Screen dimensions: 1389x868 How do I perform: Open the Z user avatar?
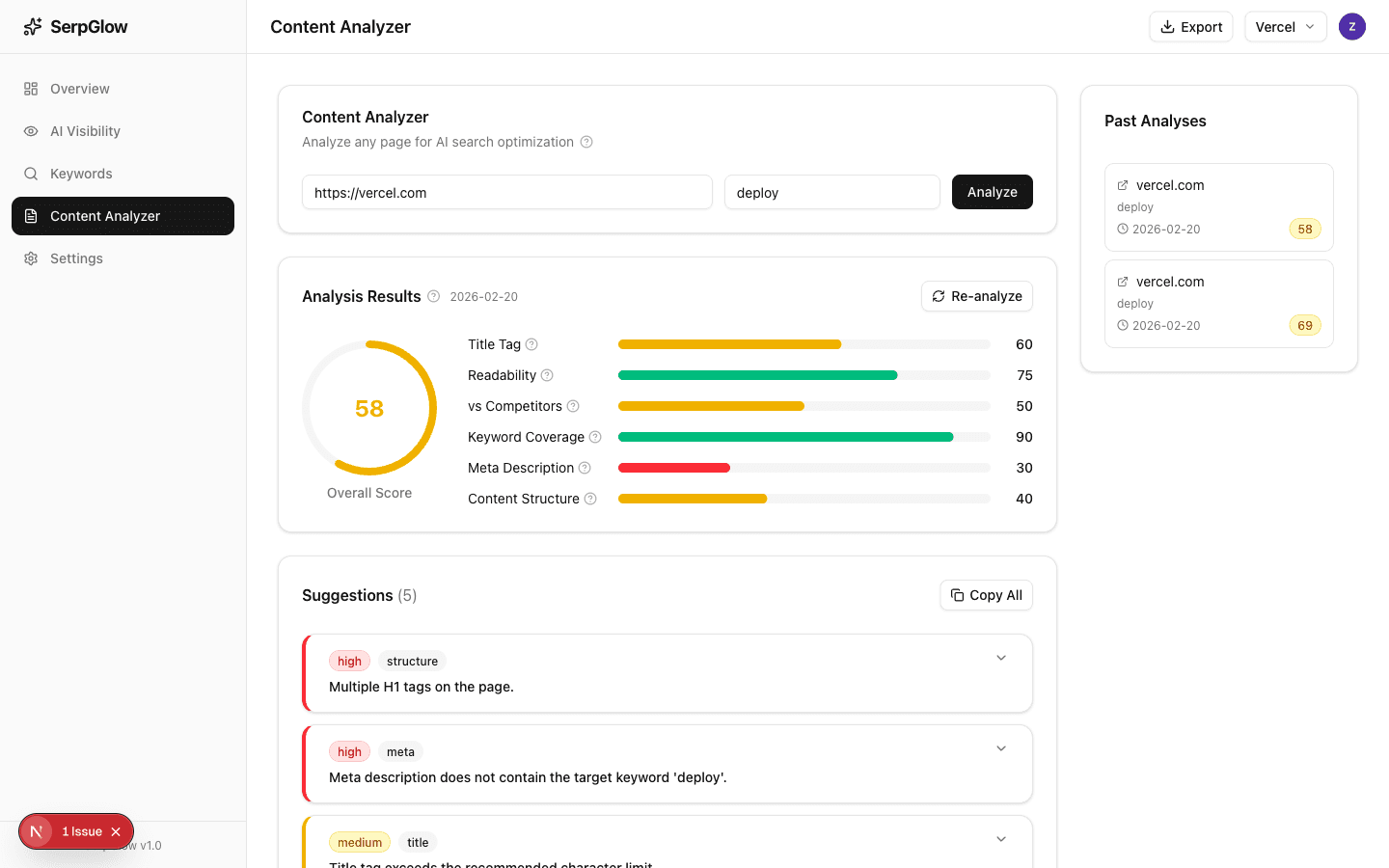click(x=1351, y=26)
